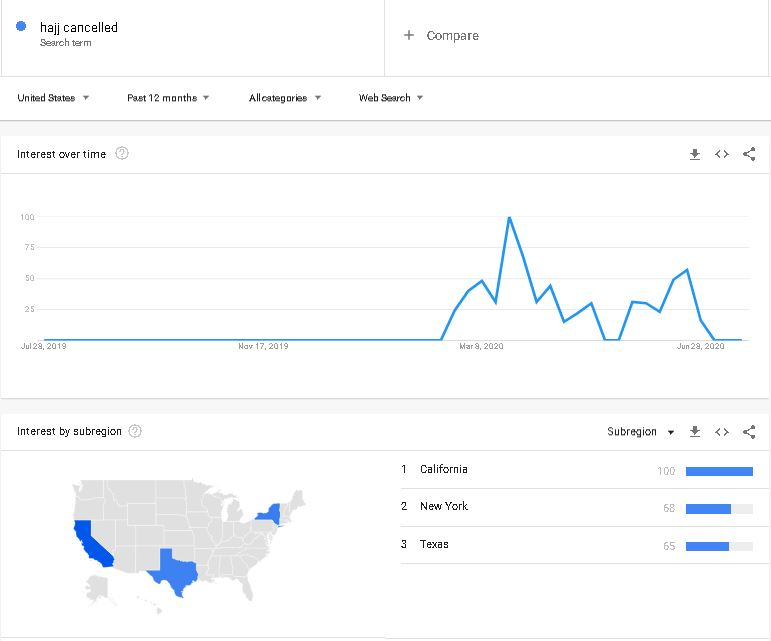Screen dimensions: 771x641
Task: Download the Interest over time chart data
Action: 695,154
